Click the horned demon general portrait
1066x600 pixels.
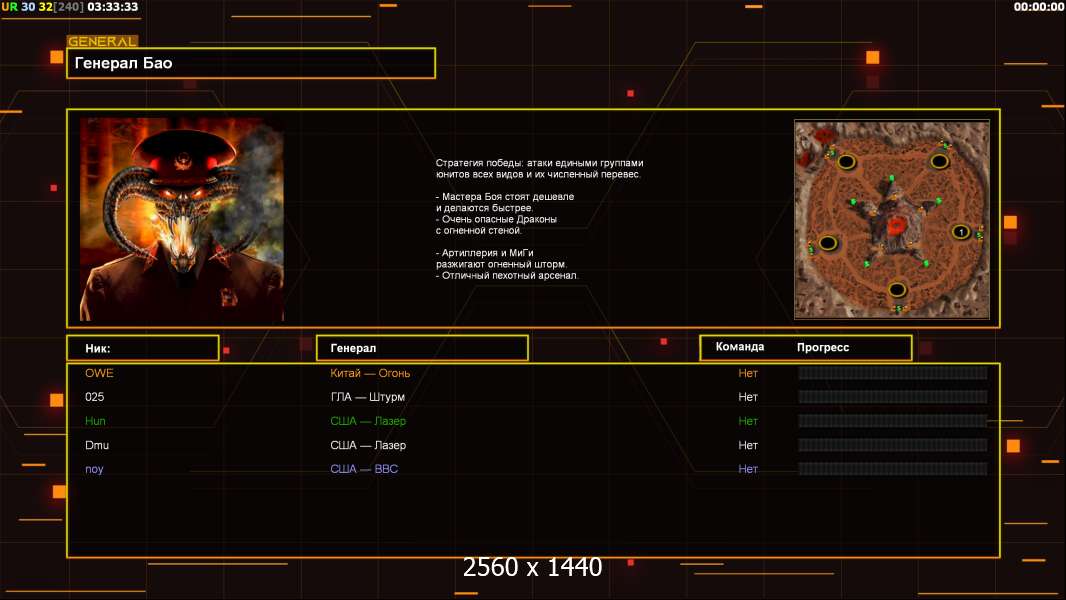[181, 220]
